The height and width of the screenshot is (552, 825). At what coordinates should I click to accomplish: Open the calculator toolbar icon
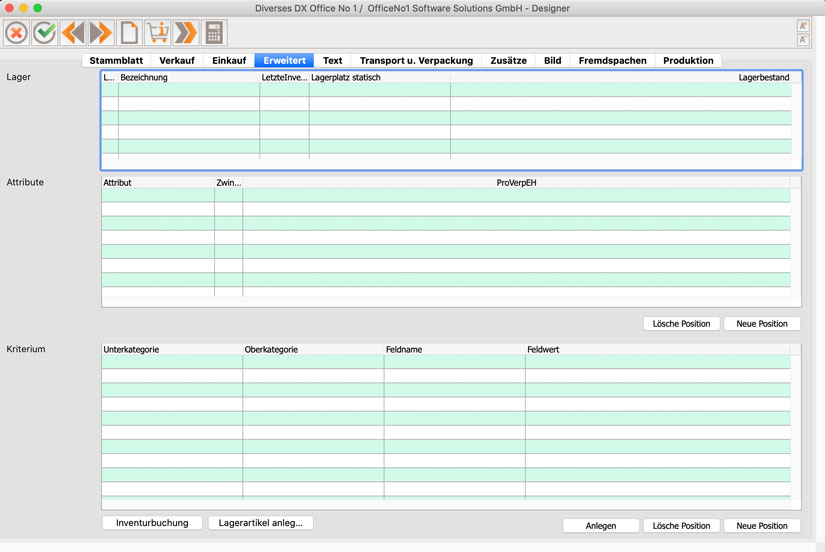(214, 33)
